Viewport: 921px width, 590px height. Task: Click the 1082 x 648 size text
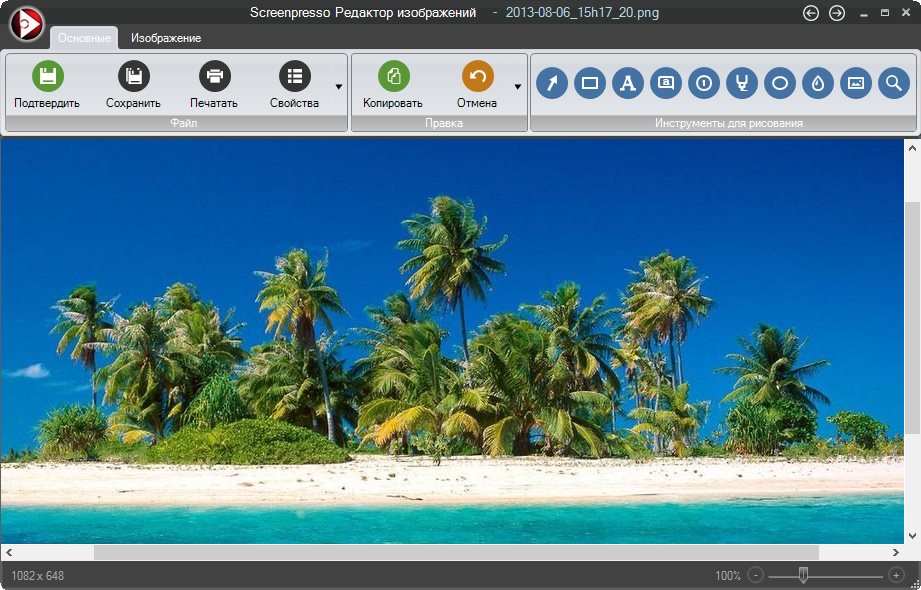(38, 575)
